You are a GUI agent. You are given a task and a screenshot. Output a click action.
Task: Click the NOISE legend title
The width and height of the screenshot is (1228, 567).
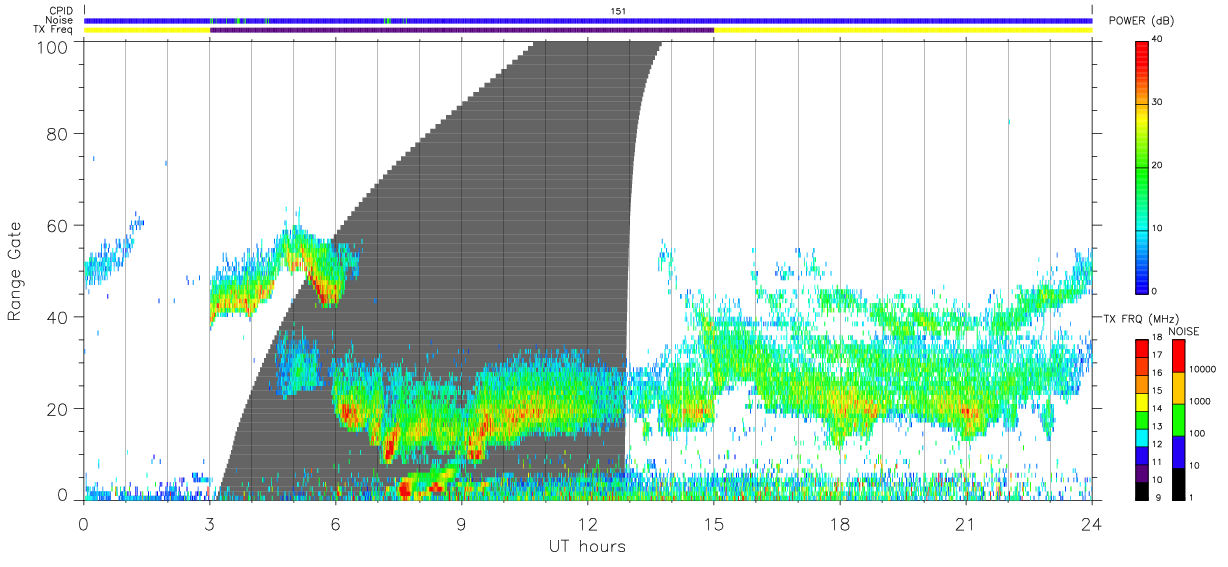point(1184,331)
